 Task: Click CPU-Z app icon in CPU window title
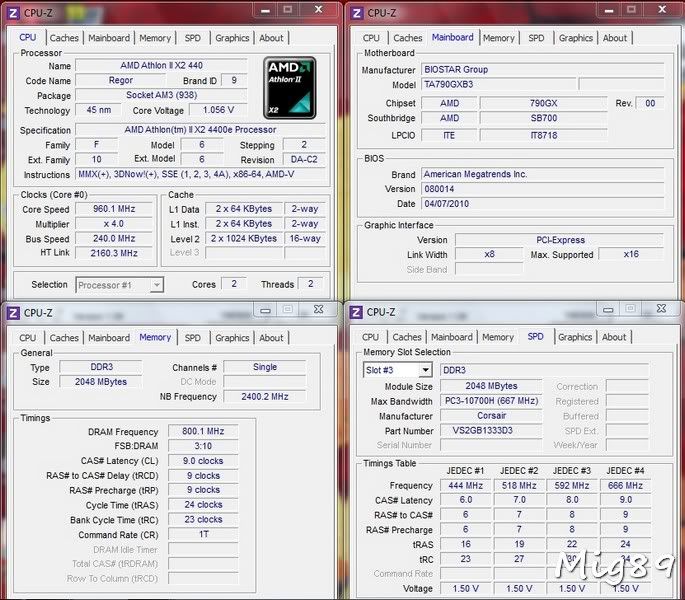tap(13, 13)
